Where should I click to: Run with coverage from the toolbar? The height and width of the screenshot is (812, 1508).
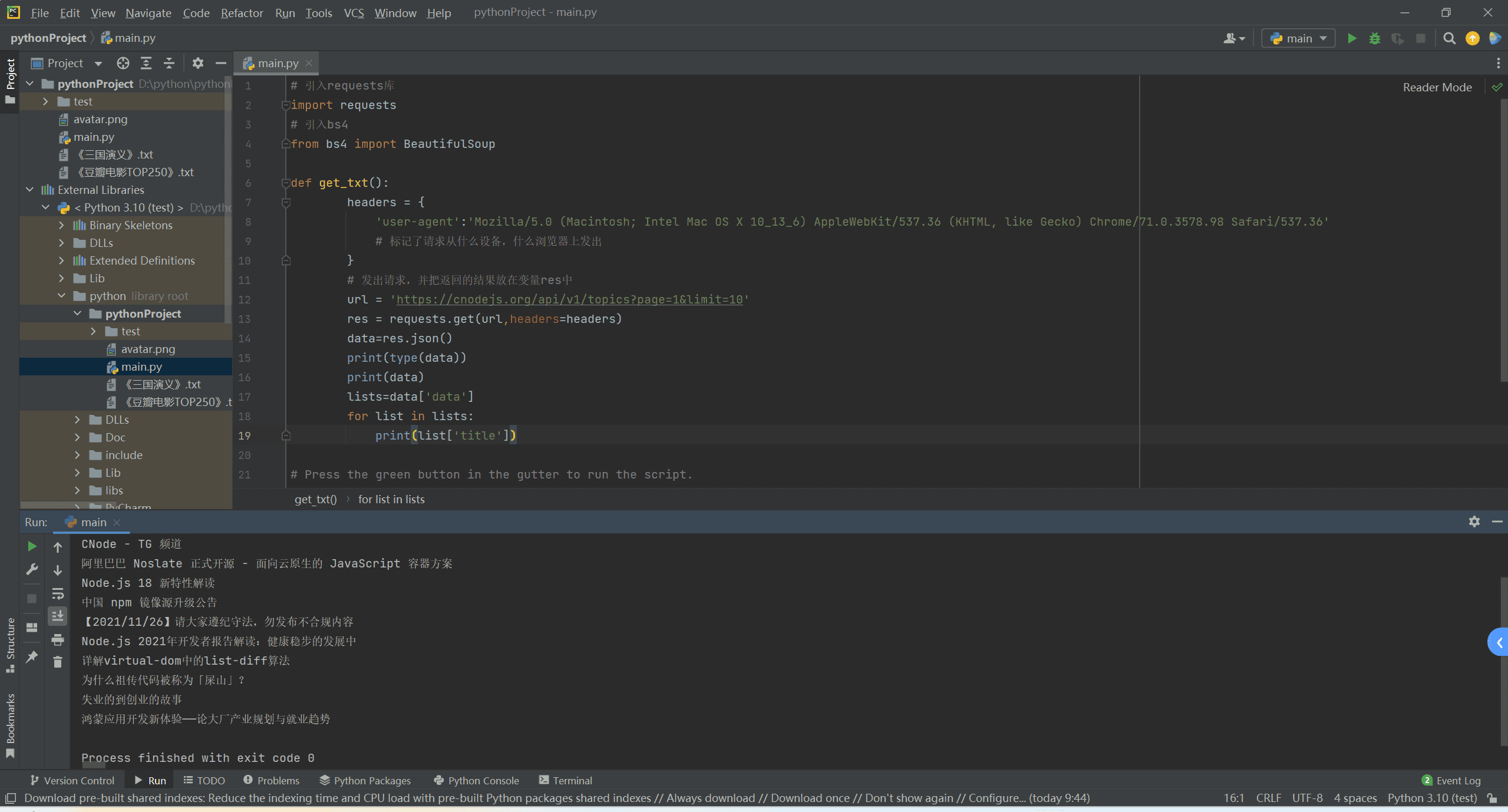1397,38
